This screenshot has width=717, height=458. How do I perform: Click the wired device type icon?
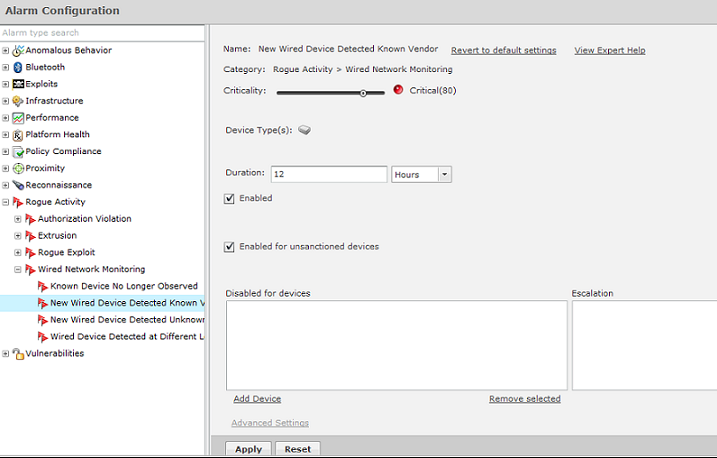(304, 130)
